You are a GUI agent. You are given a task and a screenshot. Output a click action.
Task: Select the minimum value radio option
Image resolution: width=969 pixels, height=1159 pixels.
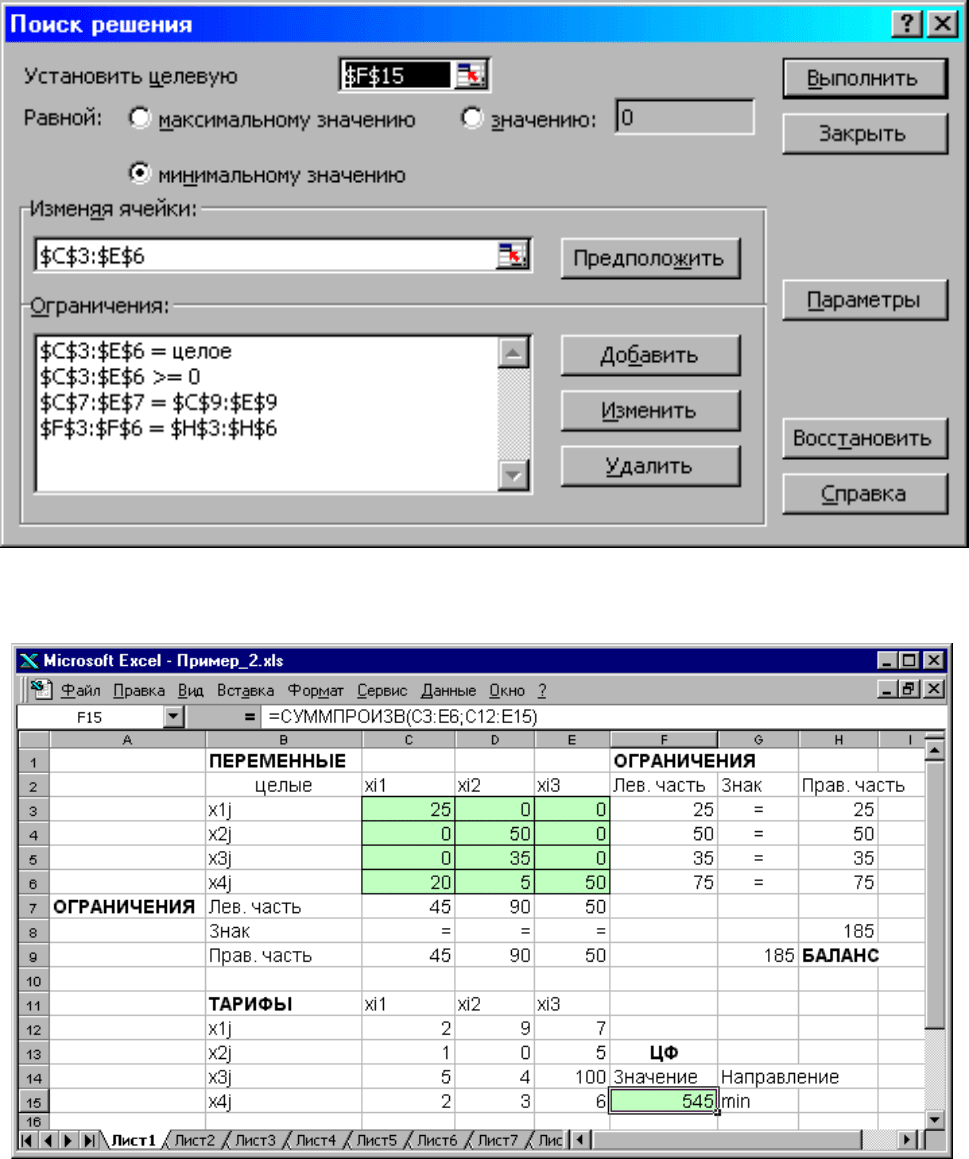(139, 174)
